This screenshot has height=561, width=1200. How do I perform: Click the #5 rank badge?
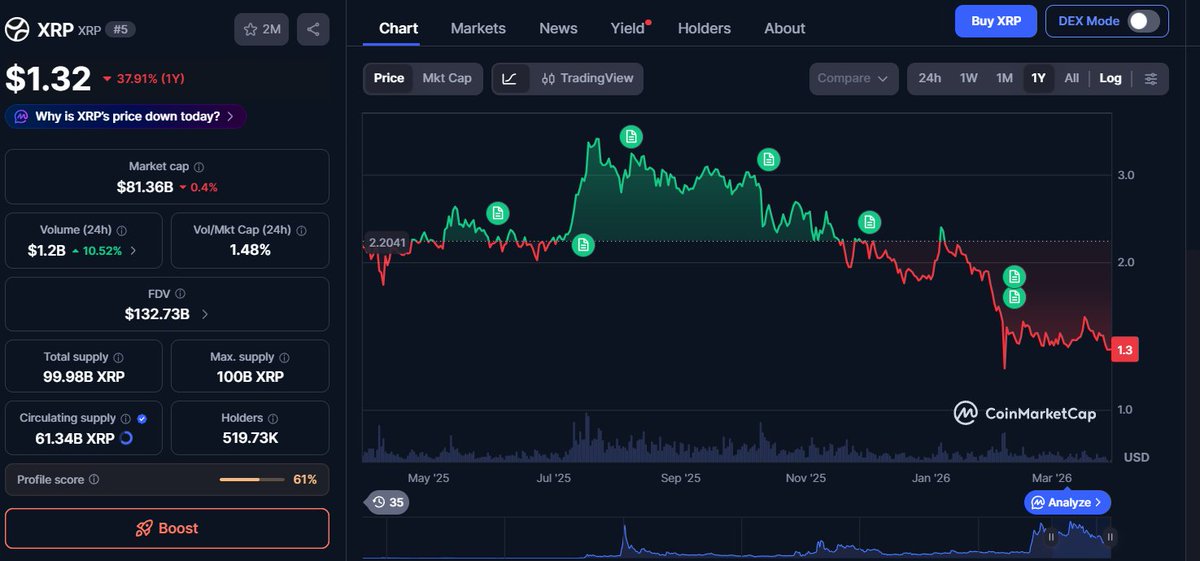pos(119,30)
